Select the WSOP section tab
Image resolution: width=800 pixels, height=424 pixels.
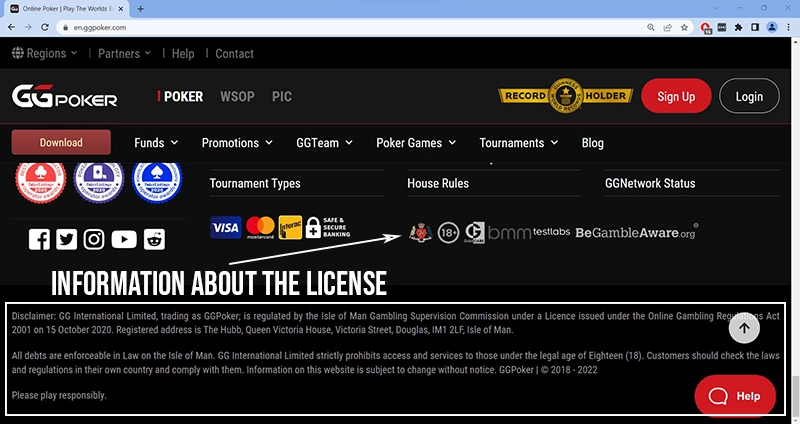point(237,96)
